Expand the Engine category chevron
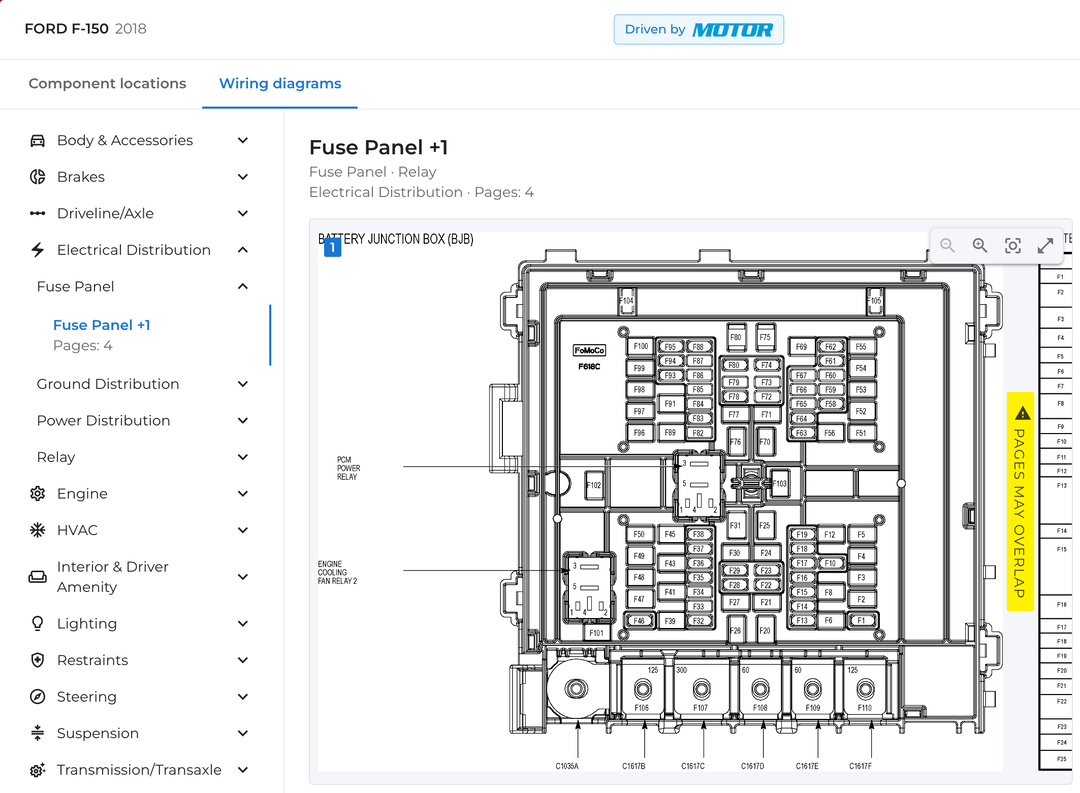The height and width of the screenshot is (793, 1080). pyautogui.click(x=242, y=494)
